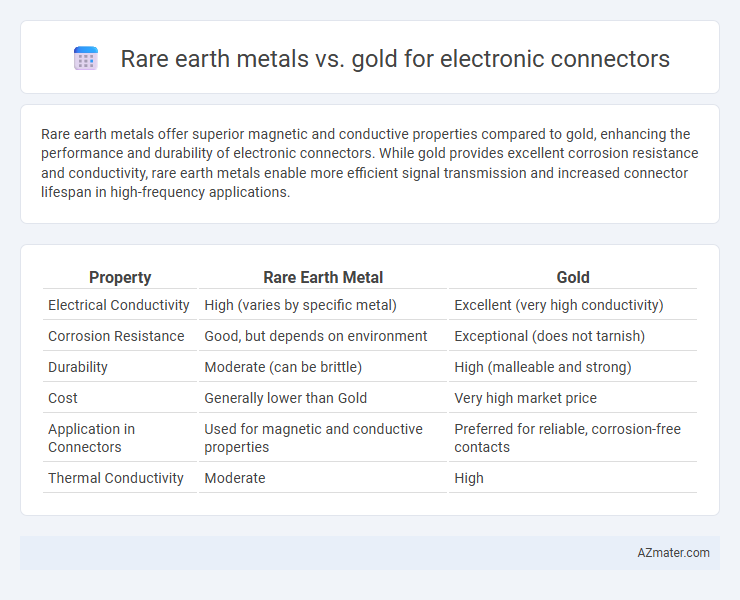
Task: Click the 'Durability' row label
Action: coord(78,367)
